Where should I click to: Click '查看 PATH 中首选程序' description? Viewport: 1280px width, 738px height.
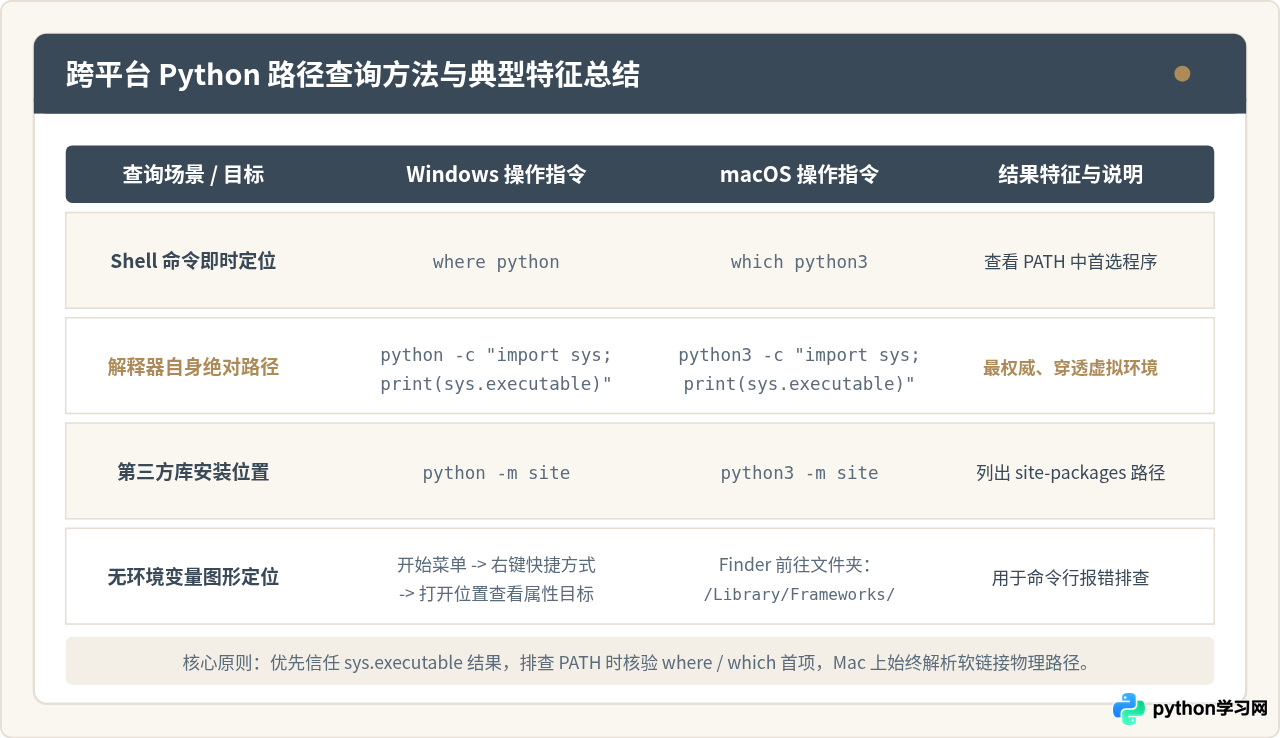[1070, 262]
